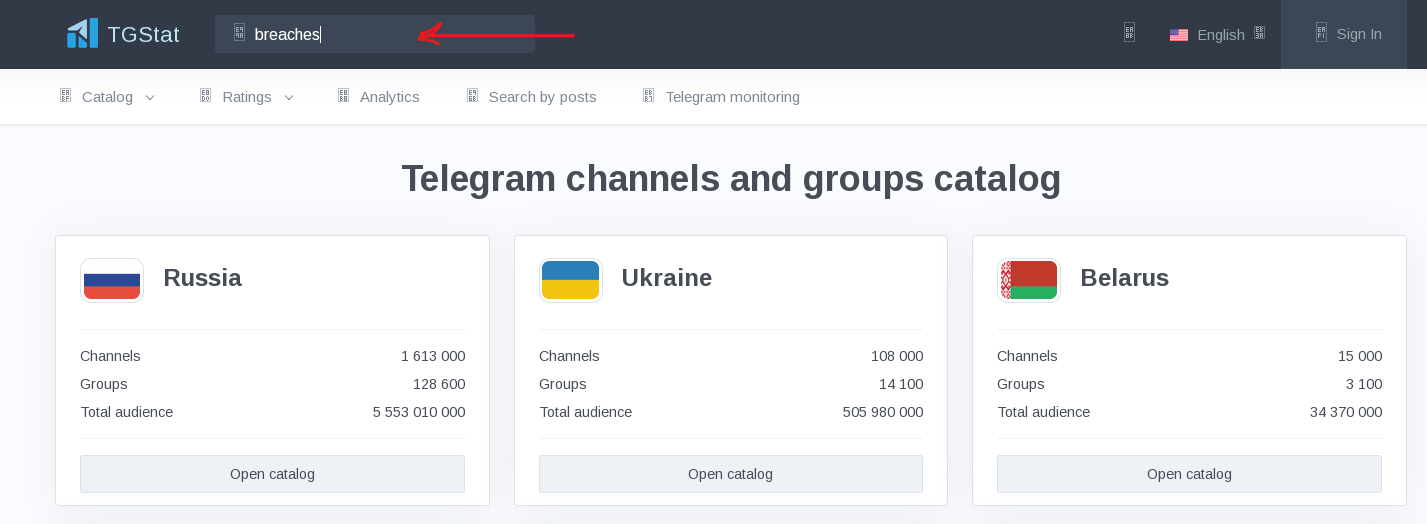Click Ukraine groups count 14 100
Viewport: 1427px width, 524px height.
coord(901,384)
